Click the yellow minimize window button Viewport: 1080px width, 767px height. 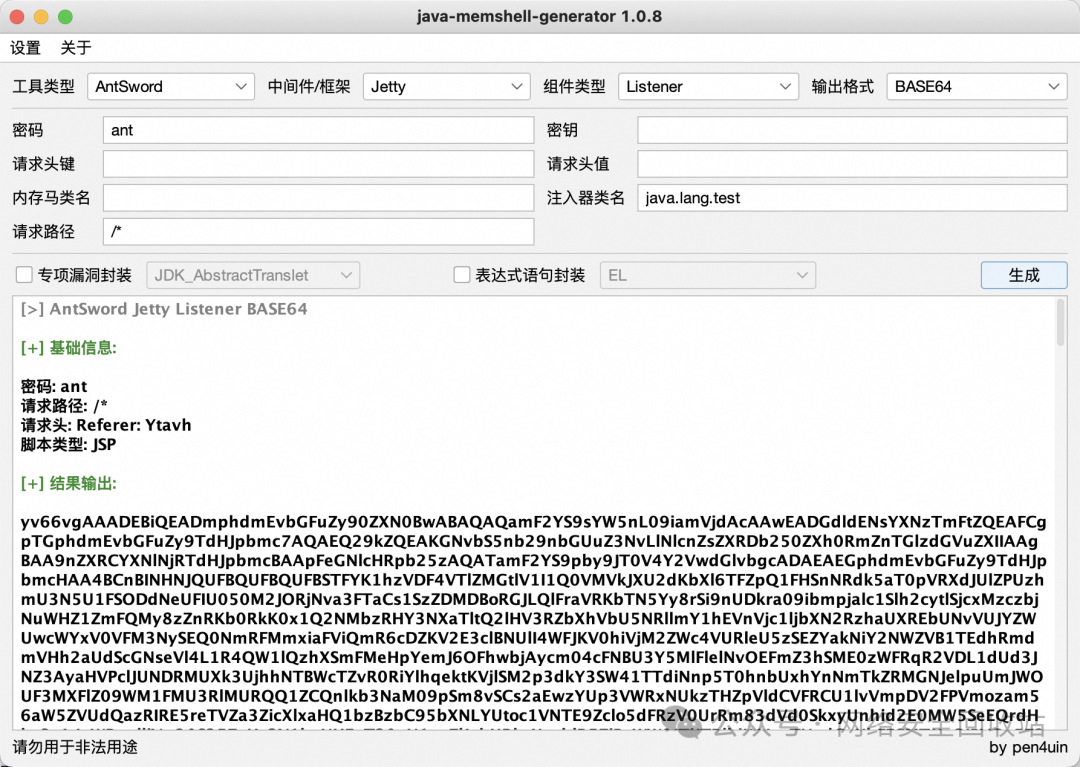(41, 17)
